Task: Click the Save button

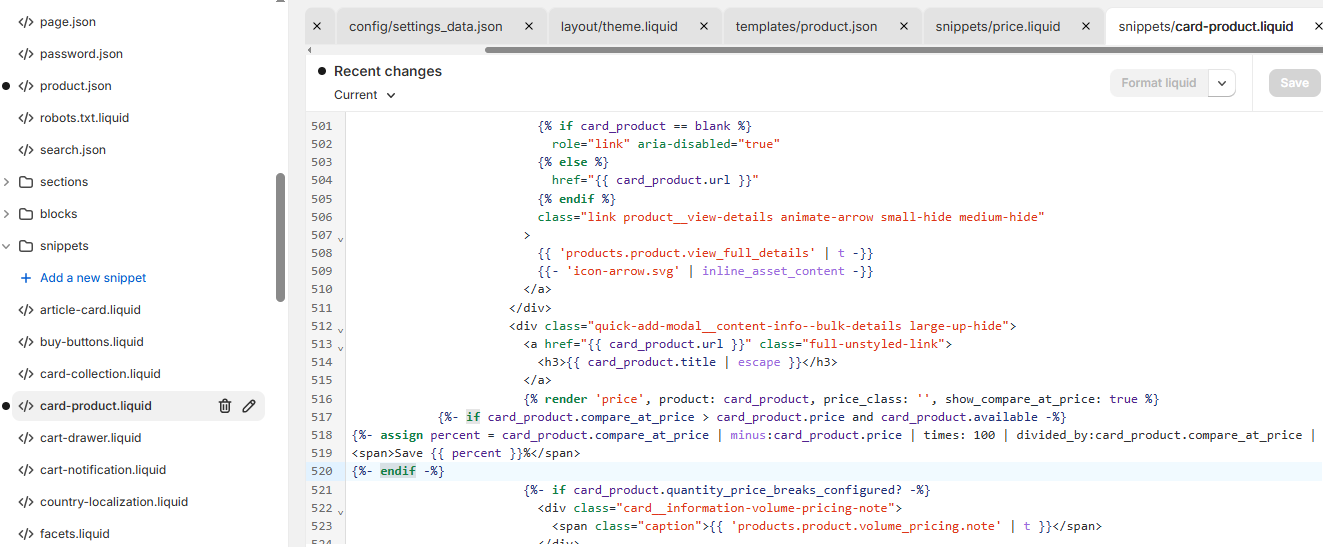Action: tap(1294, 83)
